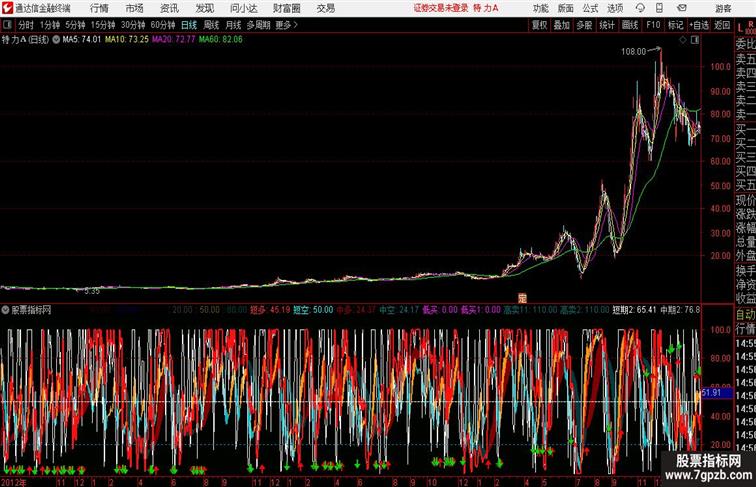Open the 交易 menu
The image size is (756, 487).
click(x=325, y=8)
